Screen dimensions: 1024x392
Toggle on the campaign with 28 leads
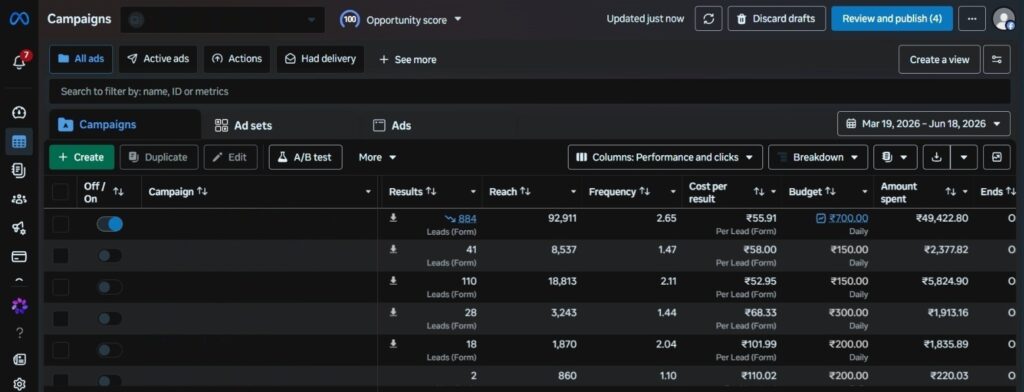pos(109,319)
